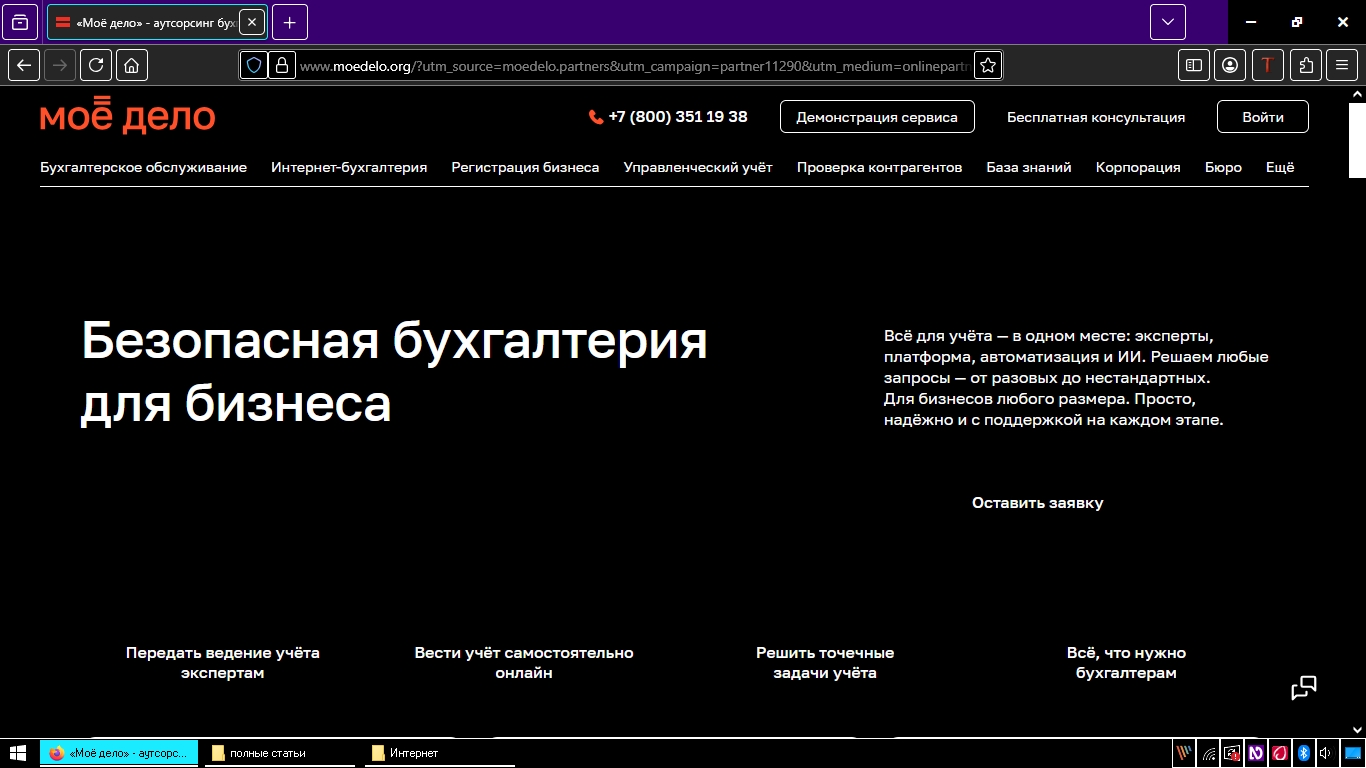Image resolution: width=1366 pixels, height=768 pixels.
Task: Open the extensions puzzle icon
Action: (1306, 65)
